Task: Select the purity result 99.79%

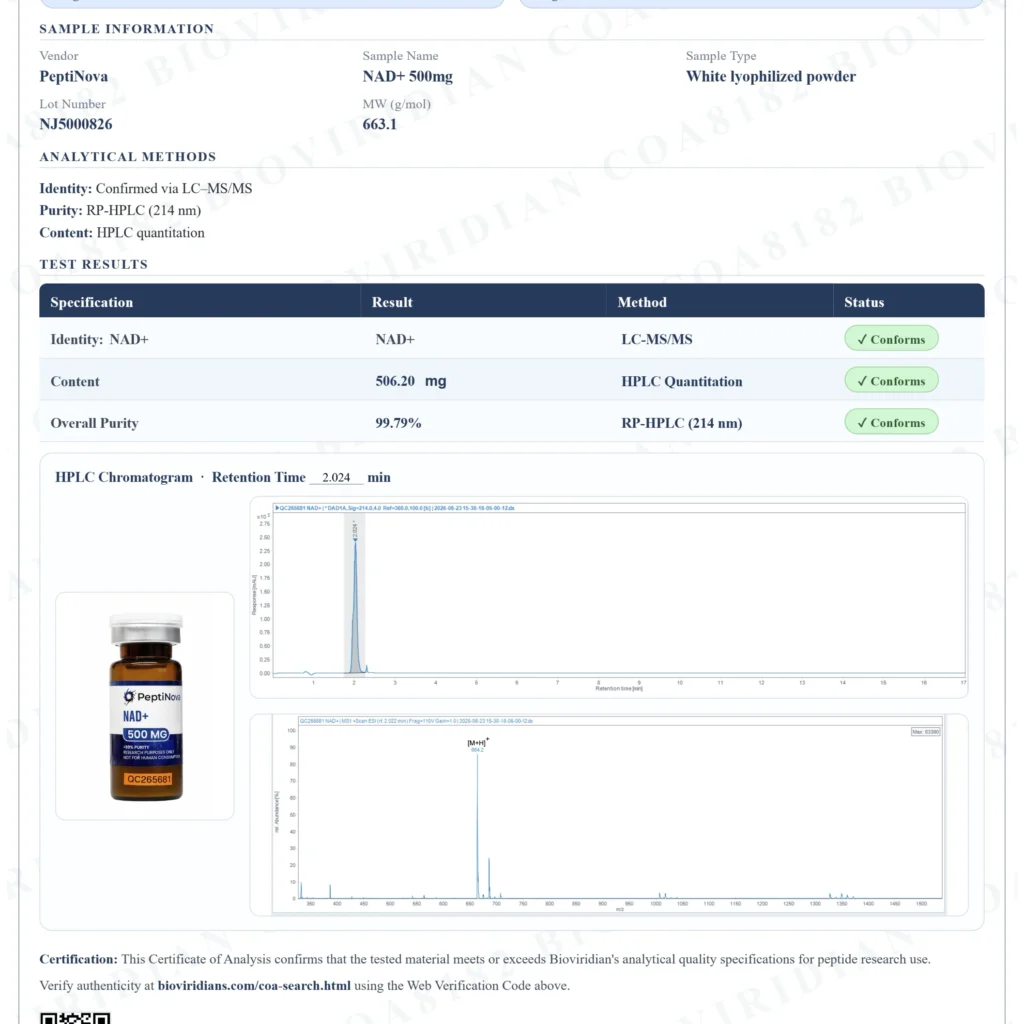Action: 398,423
